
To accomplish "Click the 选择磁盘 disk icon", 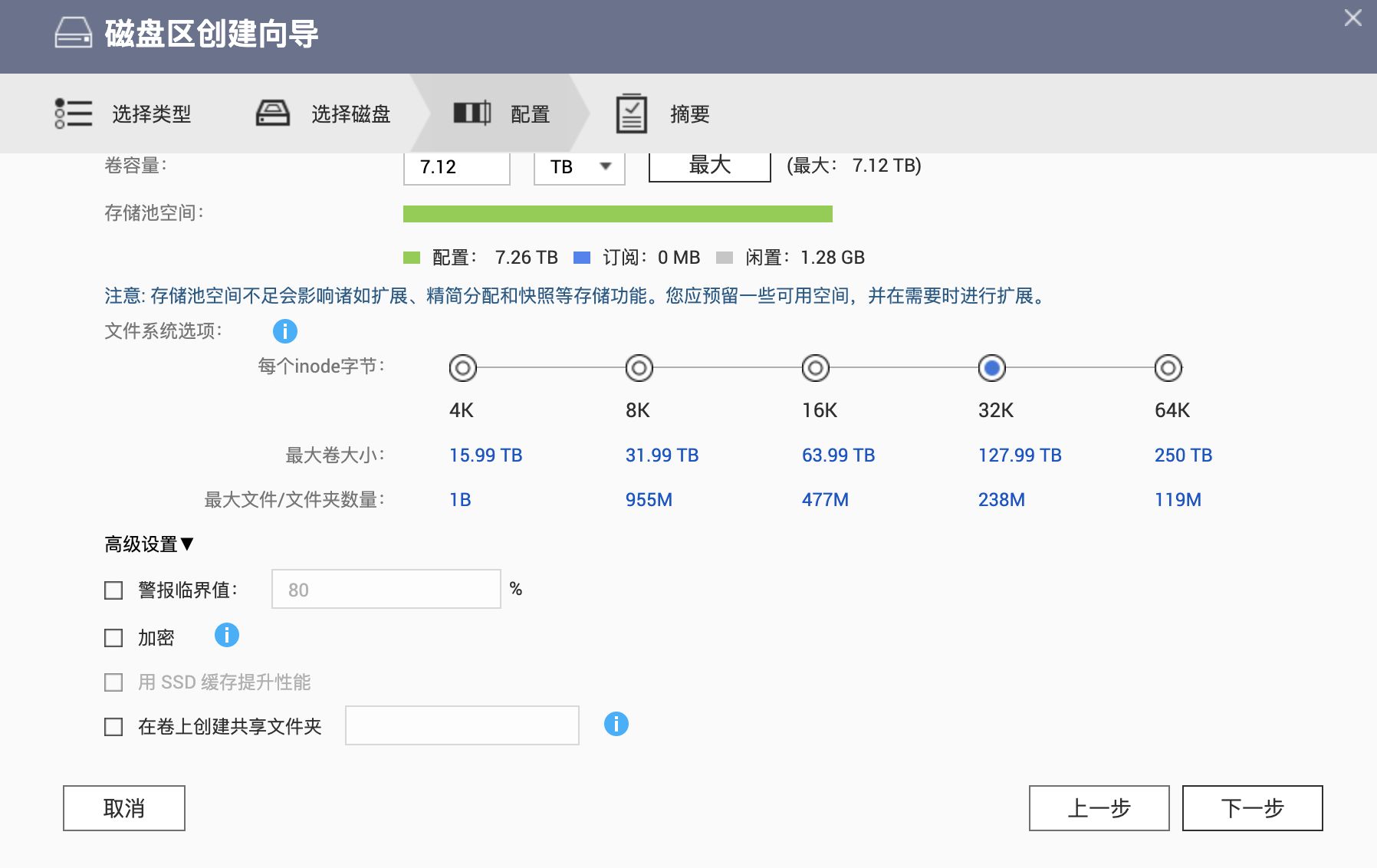I will [x=272, y=113].
